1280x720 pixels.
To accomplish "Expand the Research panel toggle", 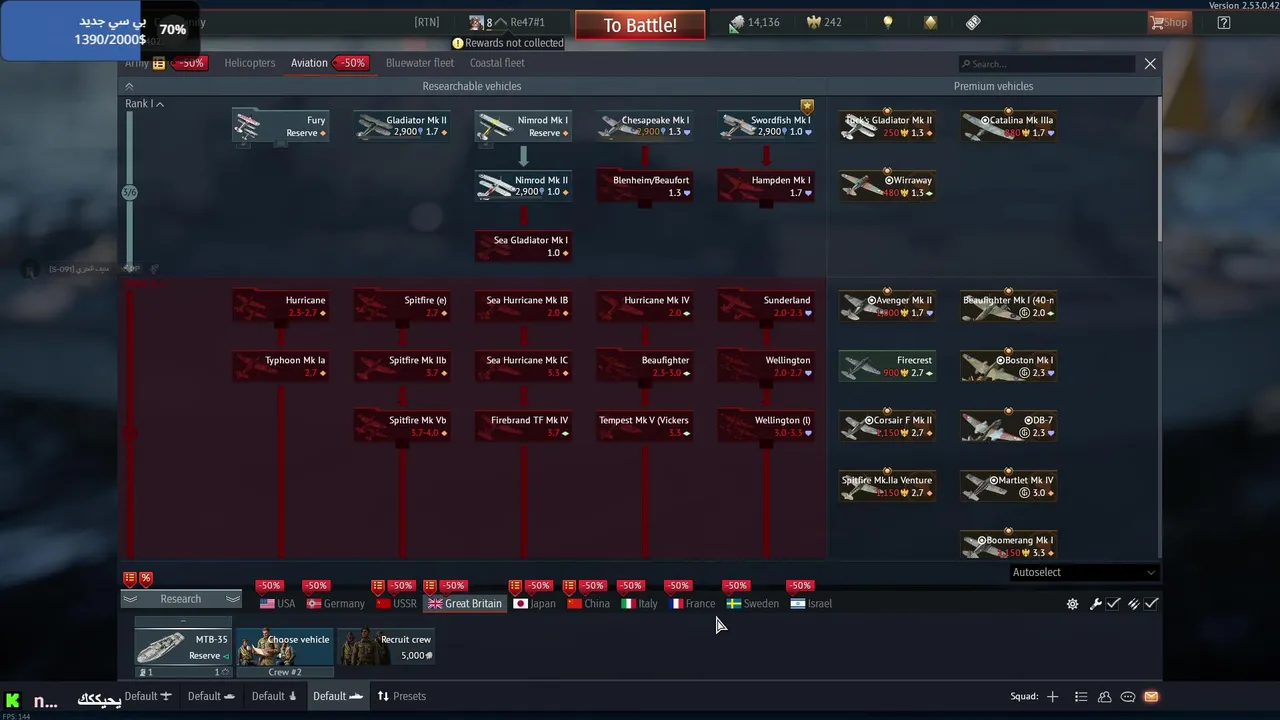I will pyautogui.click(x=181, y=599).
